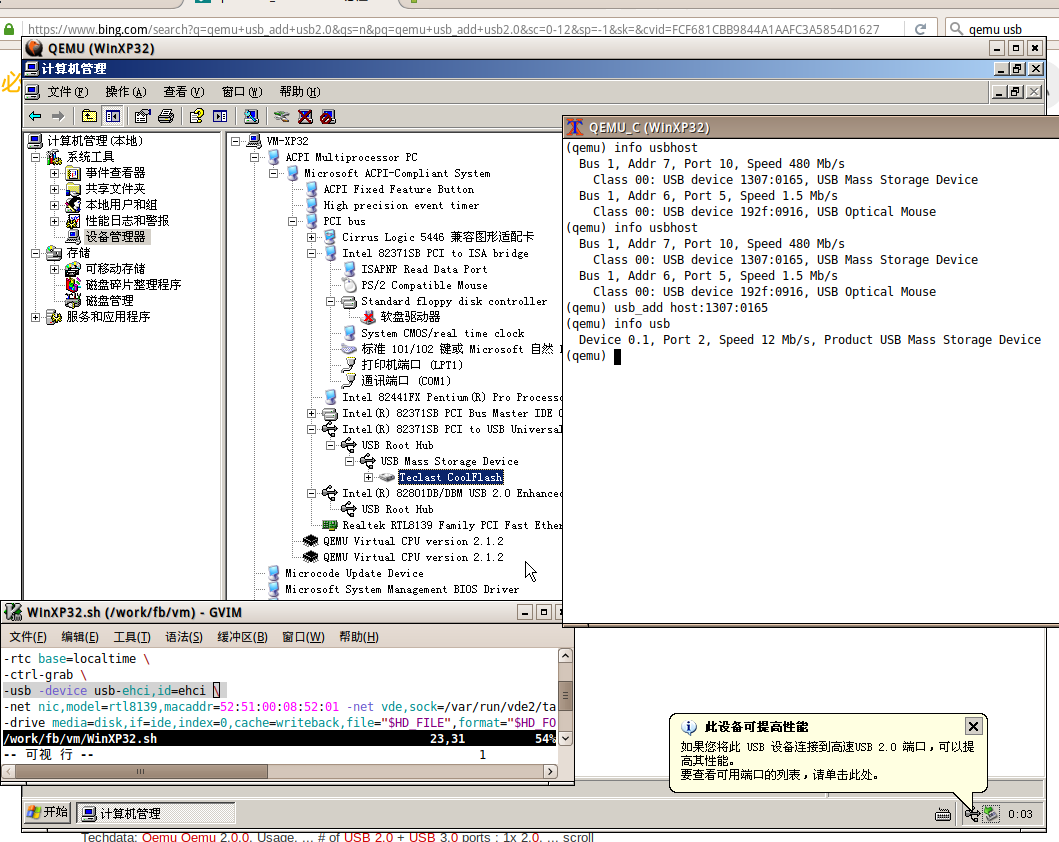Open the 语法(S) menu in GVIM
Image resolution: width=1059 pixels, height=842 pixels.
[184, 637]
